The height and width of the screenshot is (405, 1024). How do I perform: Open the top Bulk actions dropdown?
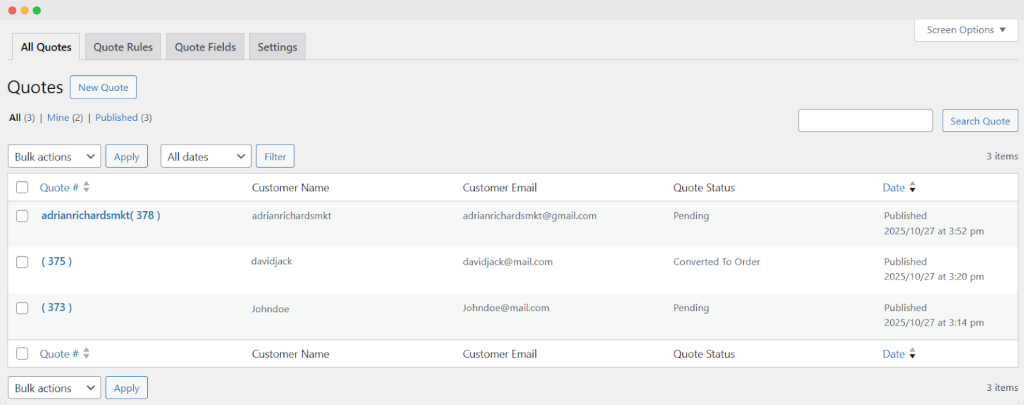(54, 156)
